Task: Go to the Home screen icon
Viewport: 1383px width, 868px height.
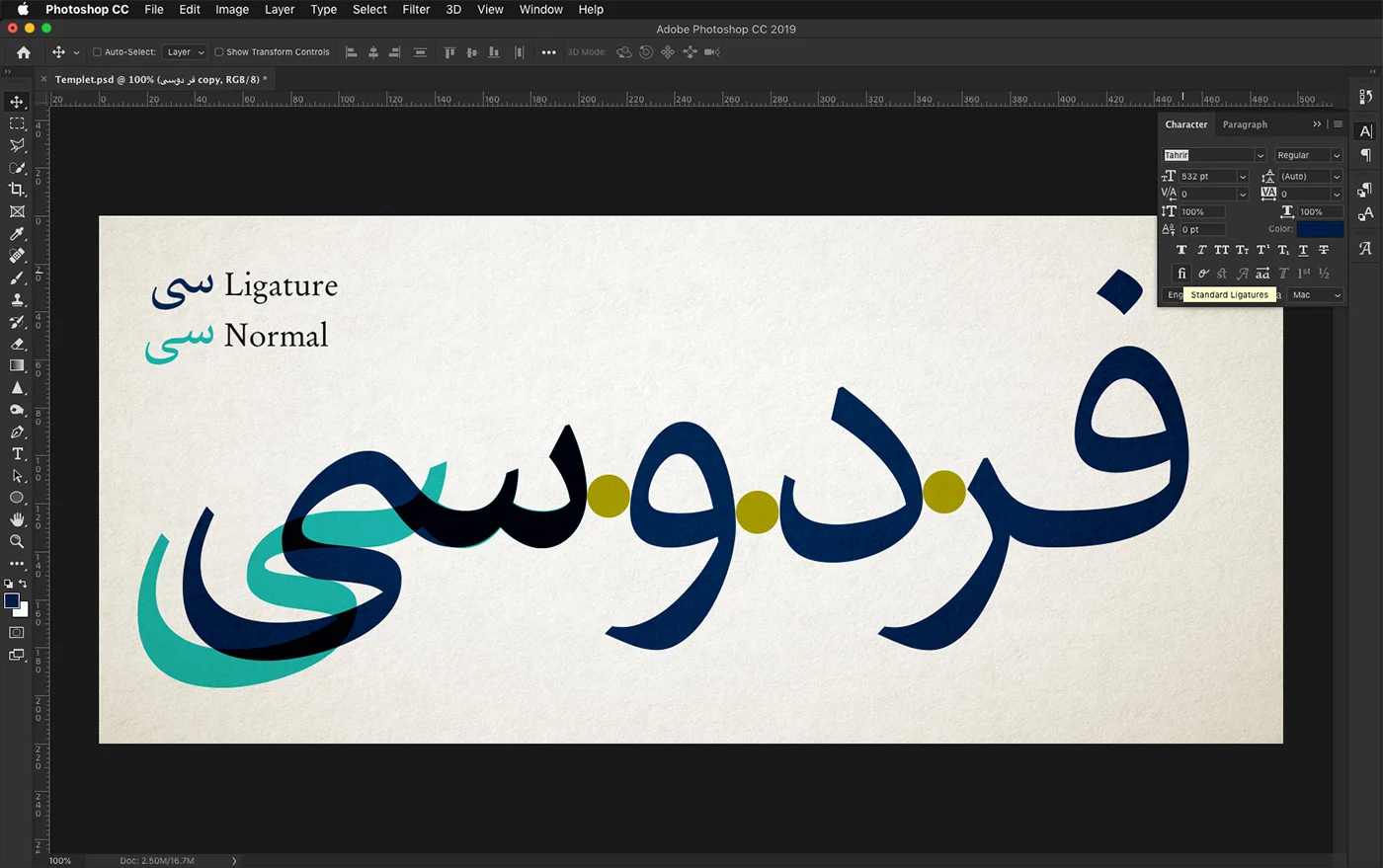Action: (24, 52)
